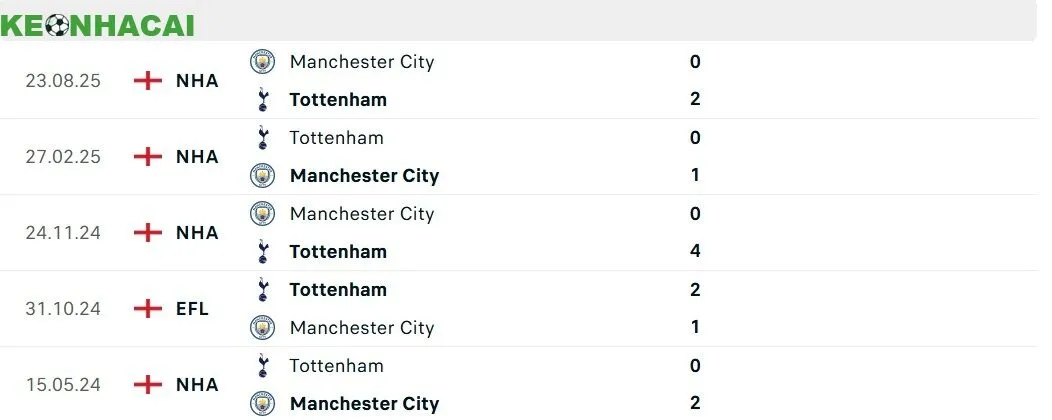Select Tottenham crest in 27.02.25 match
This screenshot has width=1052, height=420.
click(x=262, y=138)
